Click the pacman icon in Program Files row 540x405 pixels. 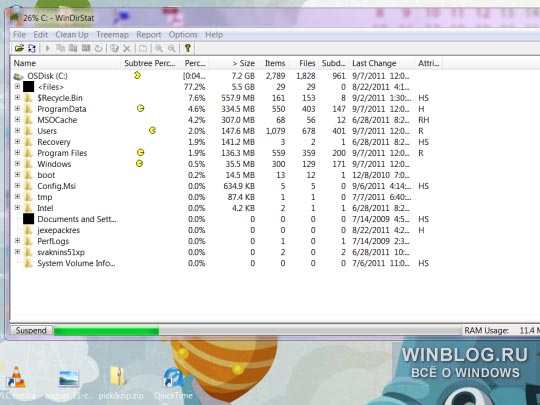pyautogui.click(x=140, y=152)
